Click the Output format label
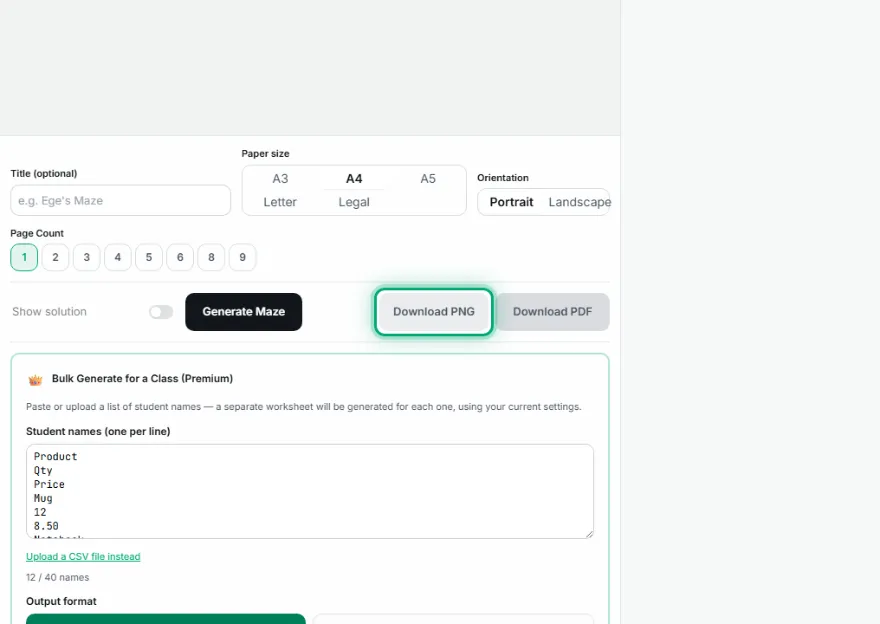The width and height of the screenshot is (880, 624). 61,601
